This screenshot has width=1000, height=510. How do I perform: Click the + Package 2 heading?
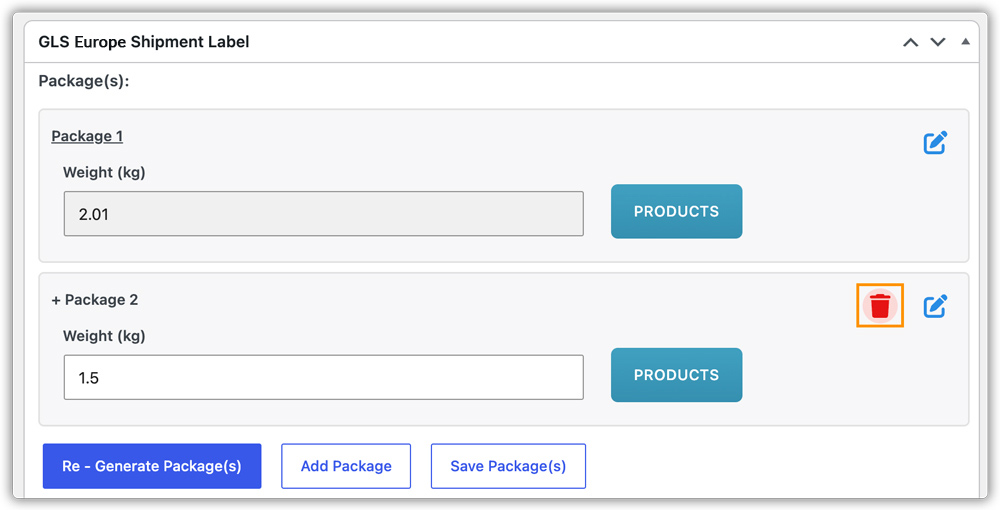(95, 300)
